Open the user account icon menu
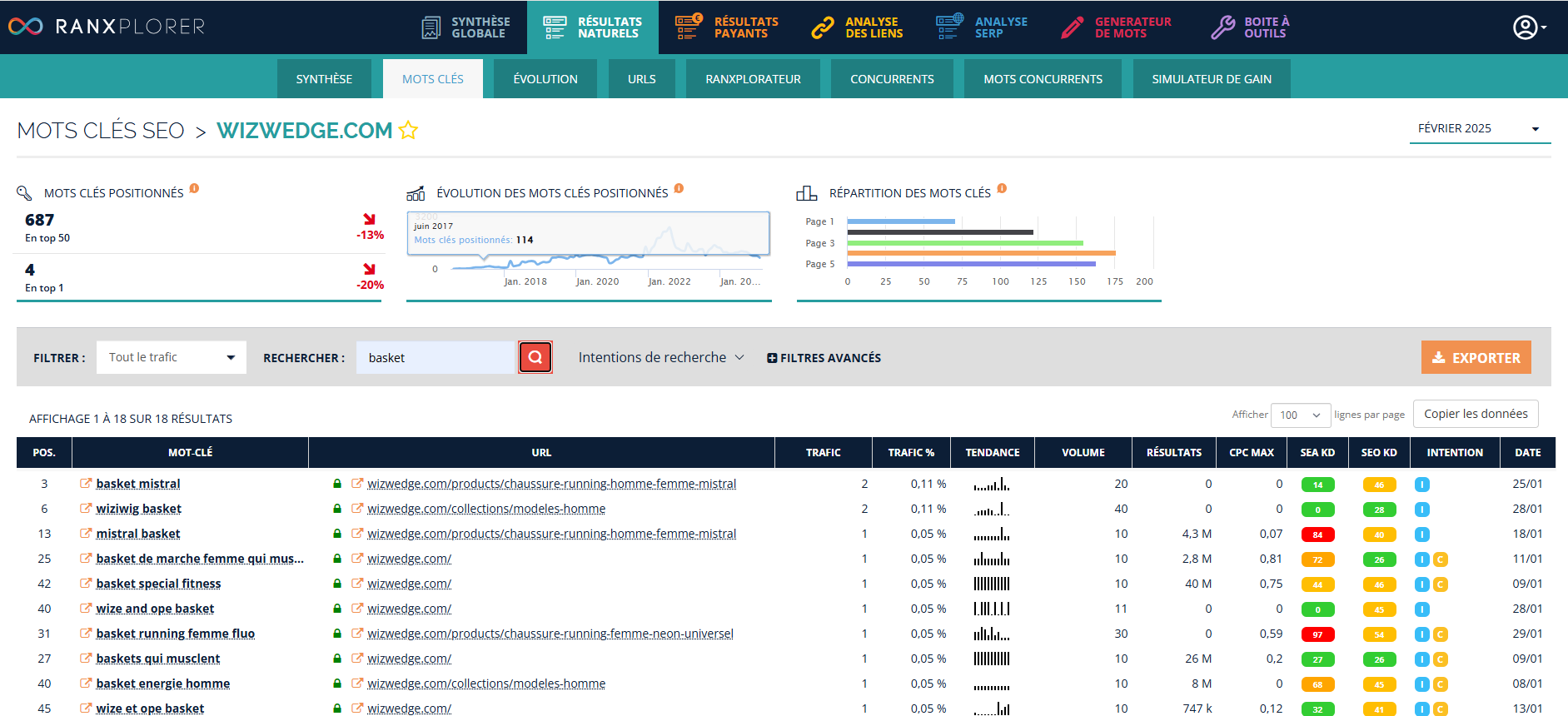This screenshot has height=716, width=1568. (1529, 27)
